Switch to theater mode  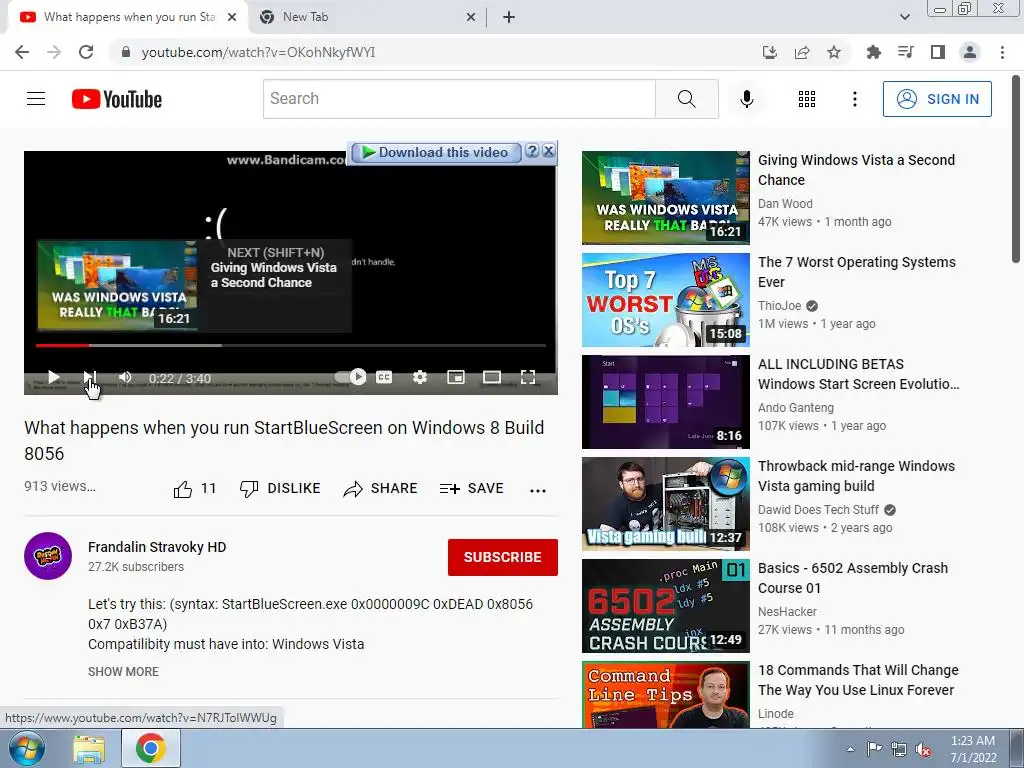coord(492,377)
